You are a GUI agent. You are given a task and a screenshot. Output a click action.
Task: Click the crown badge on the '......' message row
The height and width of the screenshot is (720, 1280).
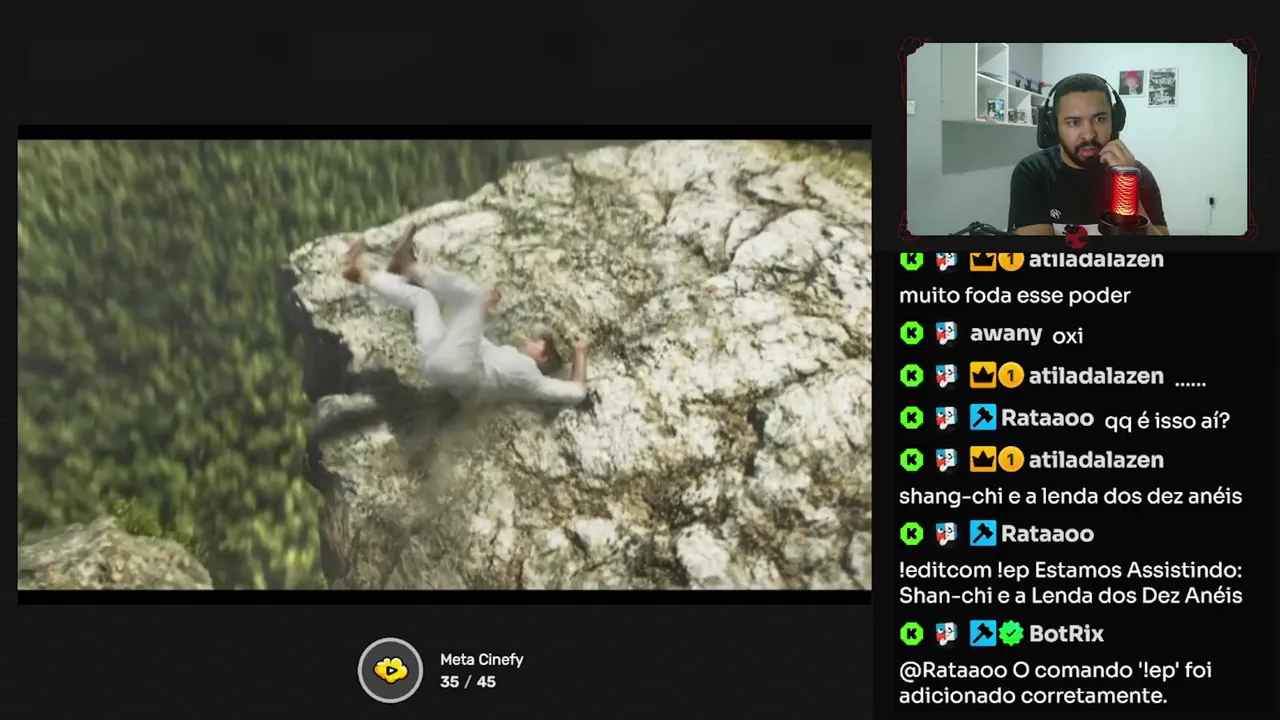982,376
